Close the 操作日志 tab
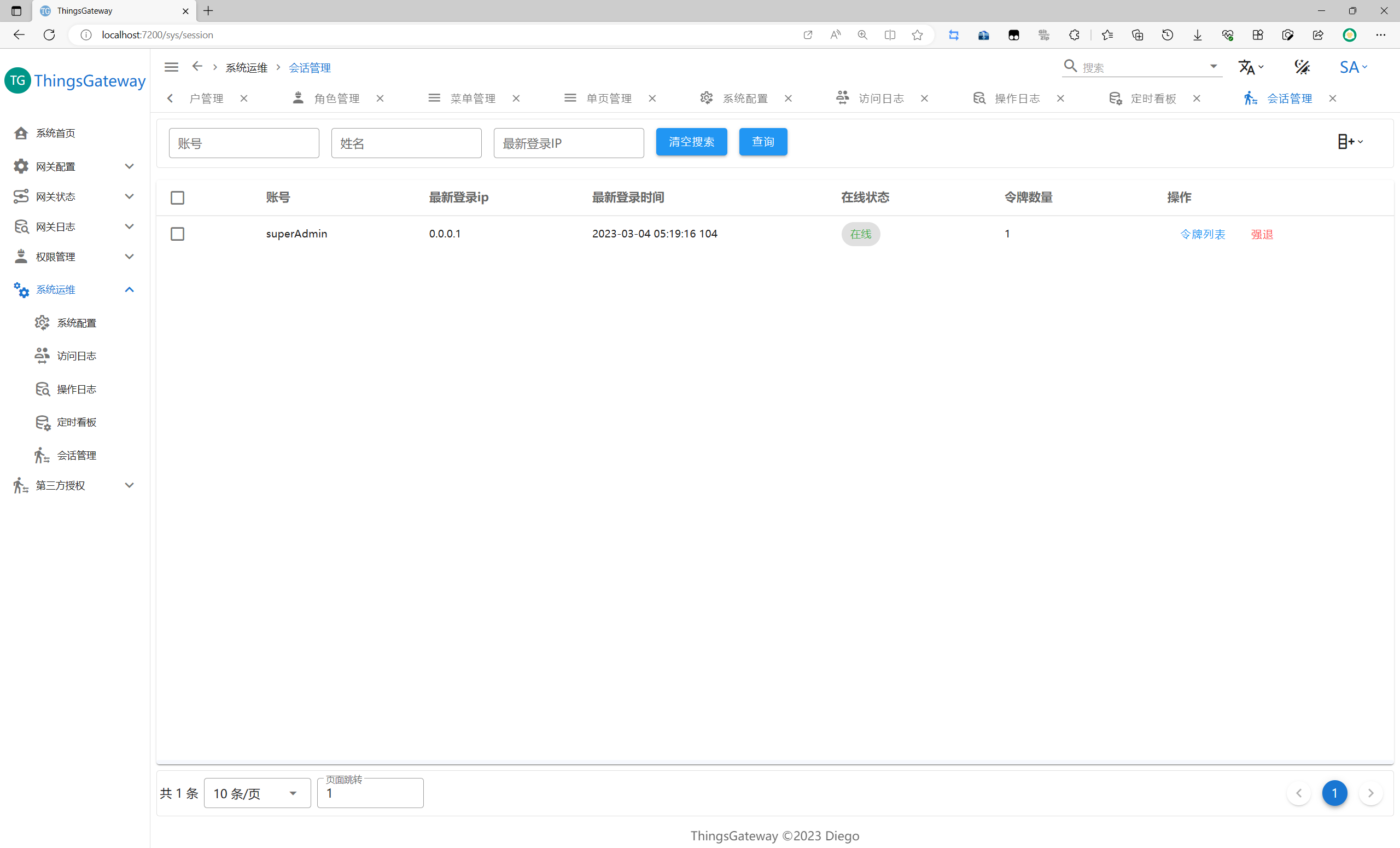The height and width of the screenshot is (848, 1400). click(1060, 98)
